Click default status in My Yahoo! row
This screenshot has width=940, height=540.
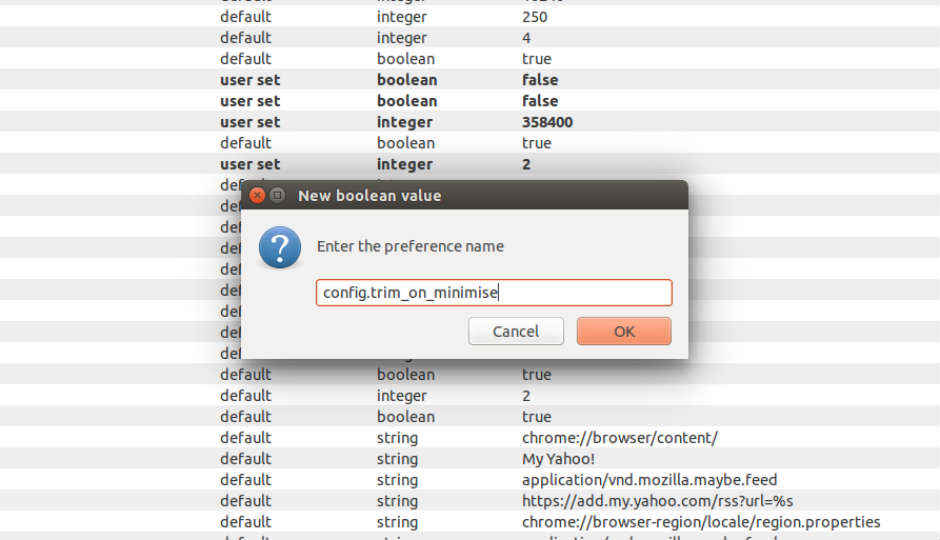[245, 459]
